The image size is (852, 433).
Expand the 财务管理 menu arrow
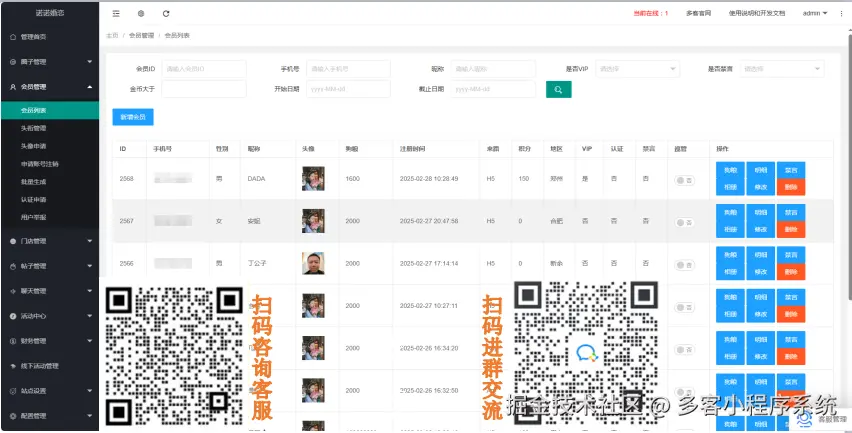(x=90, y=341)
